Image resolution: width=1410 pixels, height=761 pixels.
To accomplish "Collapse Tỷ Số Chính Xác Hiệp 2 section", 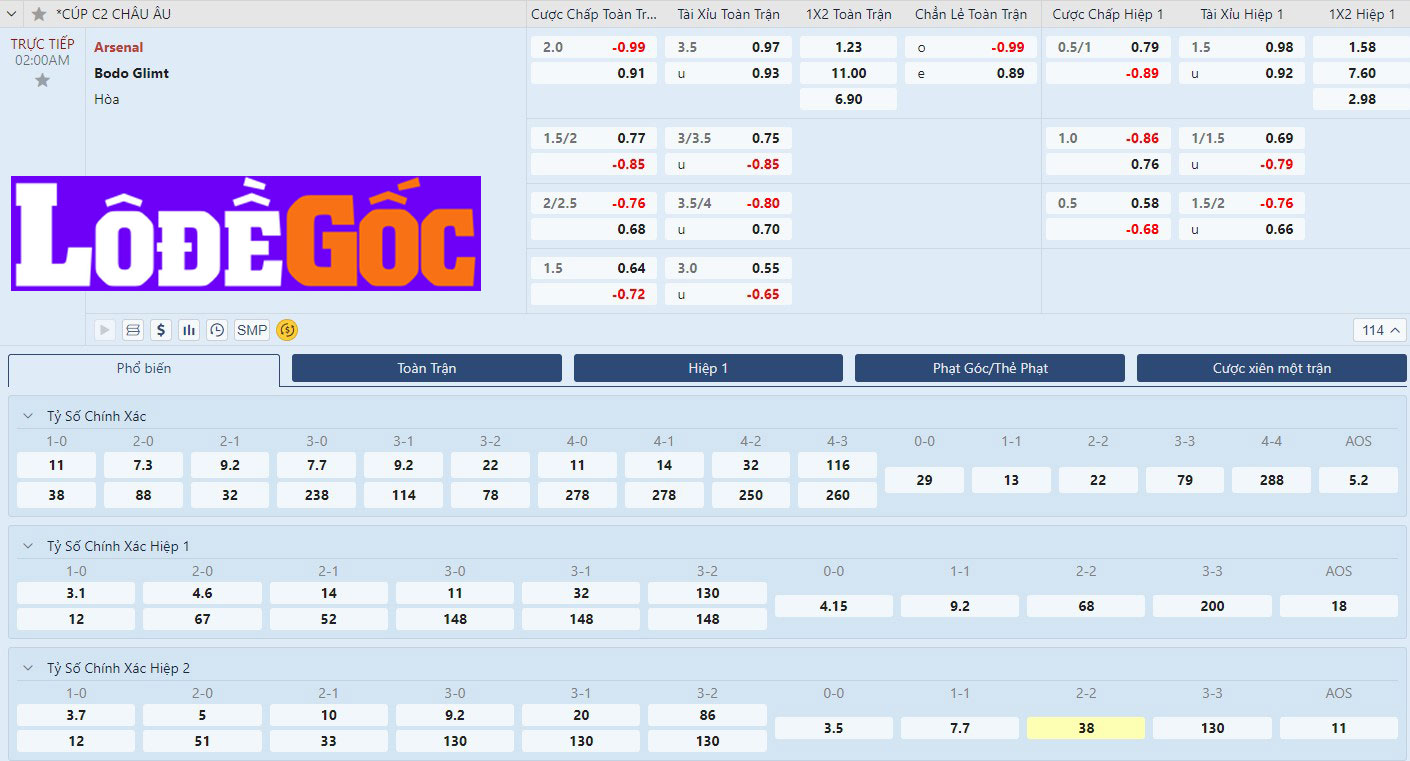I will point(27,668).
